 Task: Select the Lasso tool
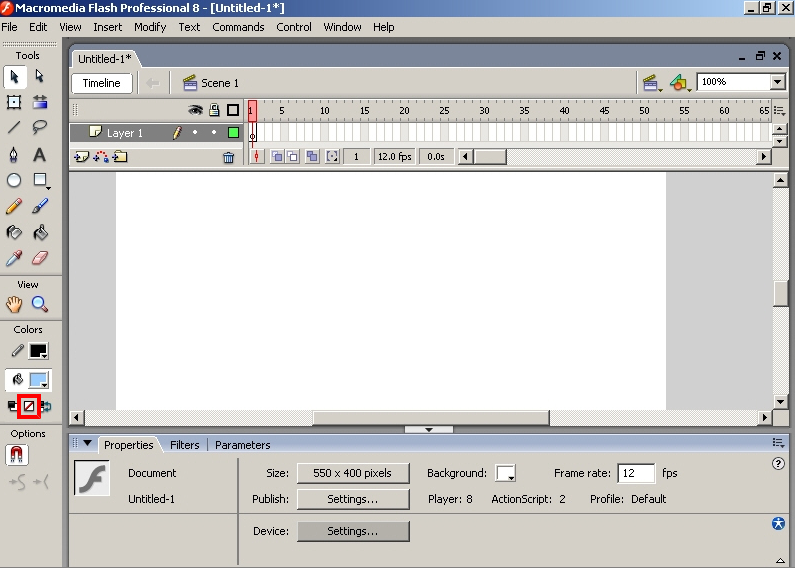point(40,127)
